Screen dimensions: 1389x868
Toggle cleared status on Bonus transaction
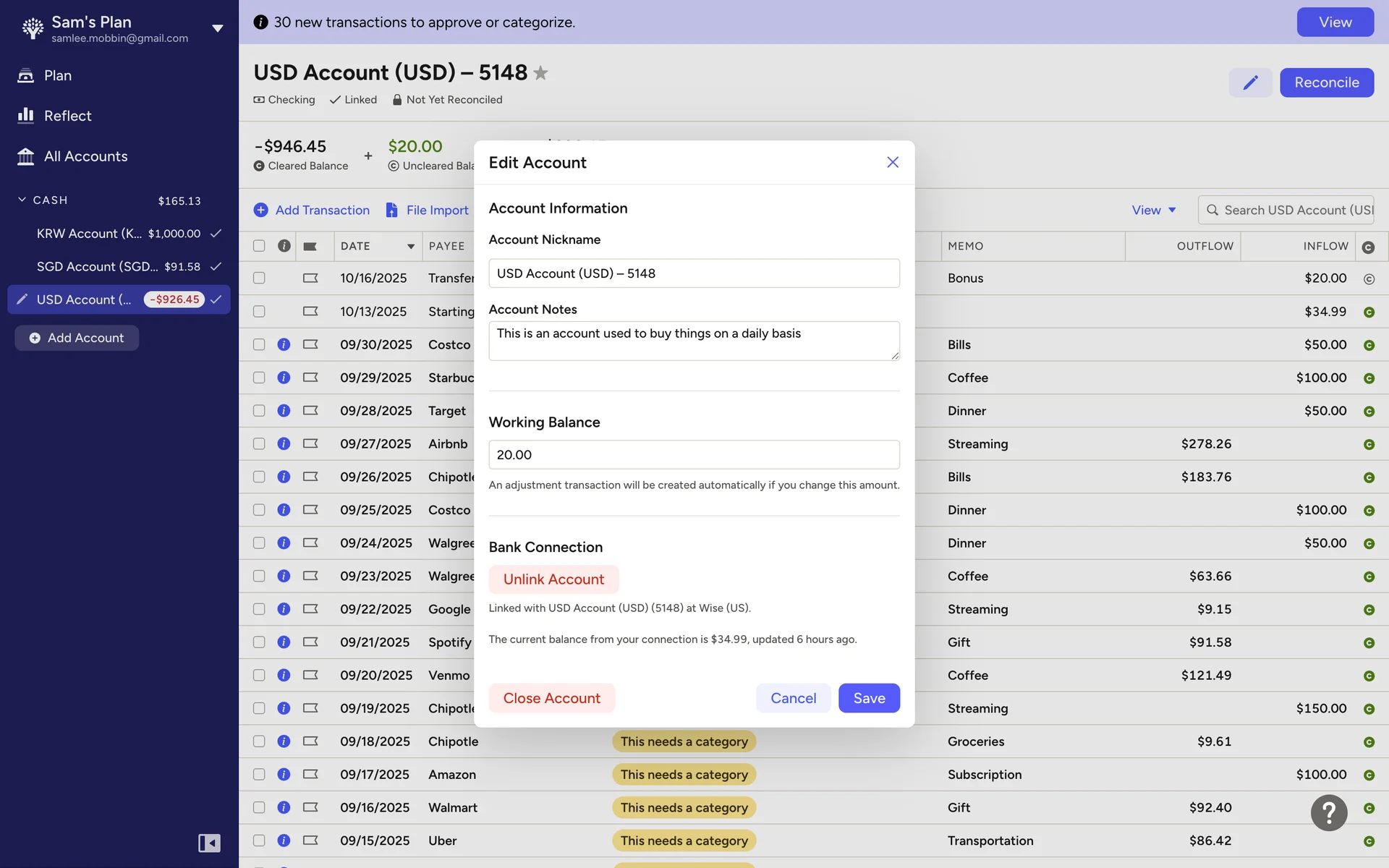tap(1368, 278)
